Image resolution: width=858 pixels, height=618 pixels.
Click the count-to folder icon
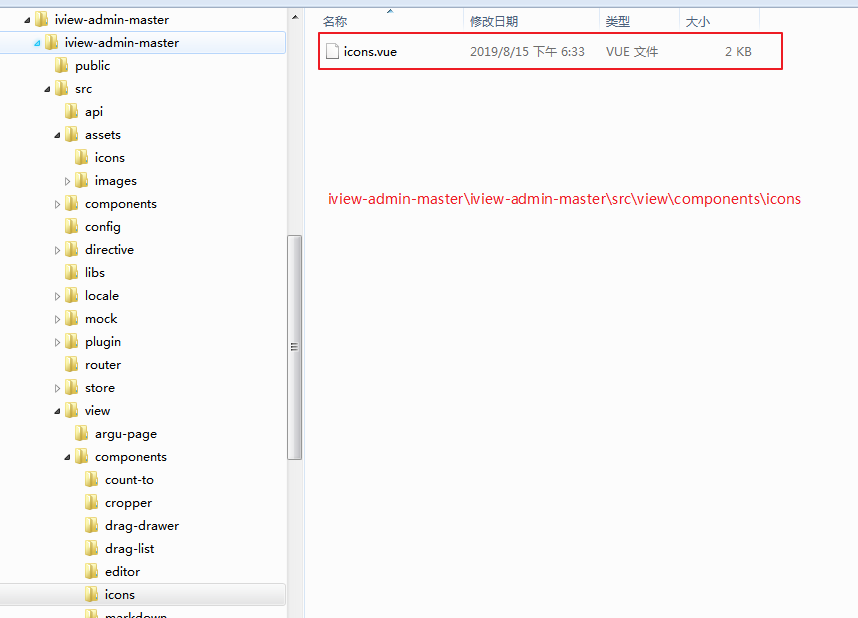[91, 480]
